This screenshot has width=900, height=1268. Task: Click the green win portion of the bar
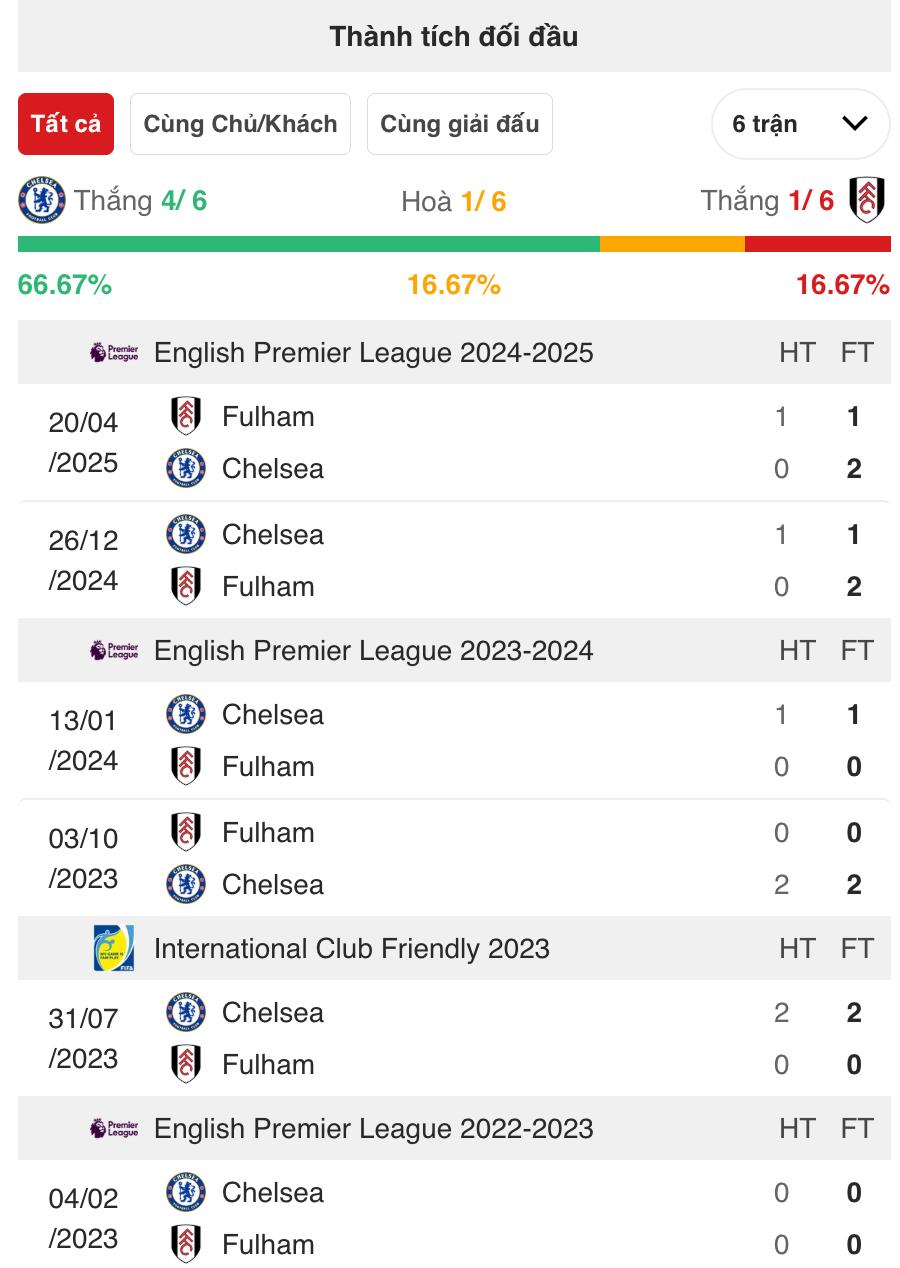tap(309, 244)
